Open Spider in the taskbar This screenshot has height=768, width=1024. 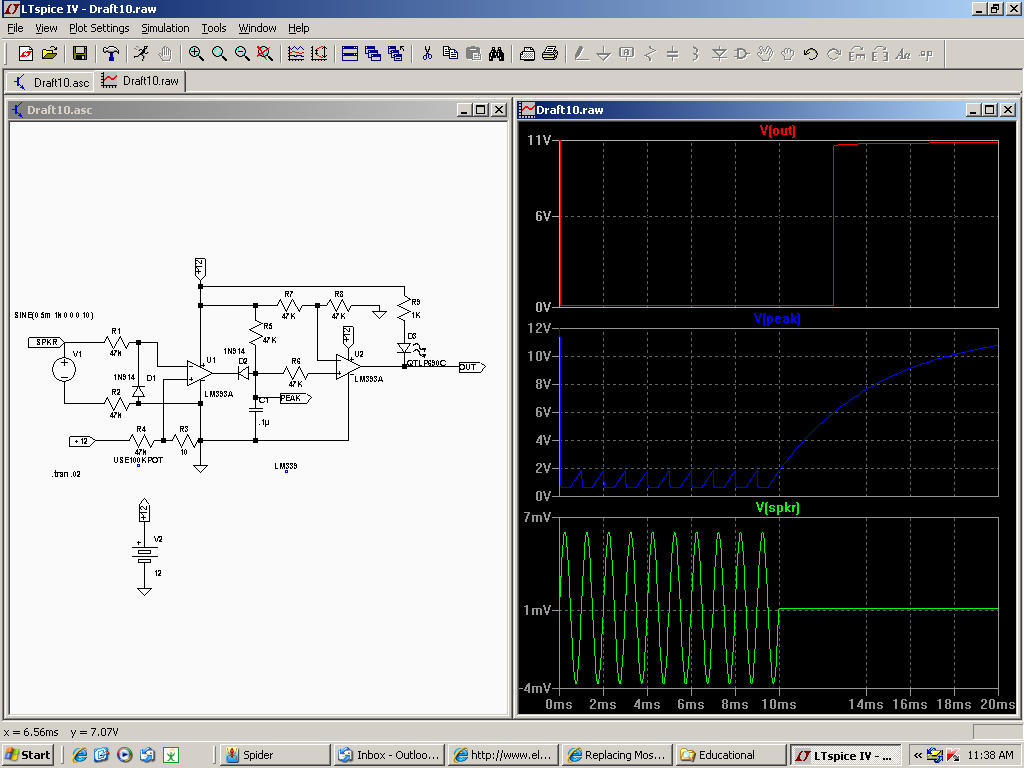[274, 755]
